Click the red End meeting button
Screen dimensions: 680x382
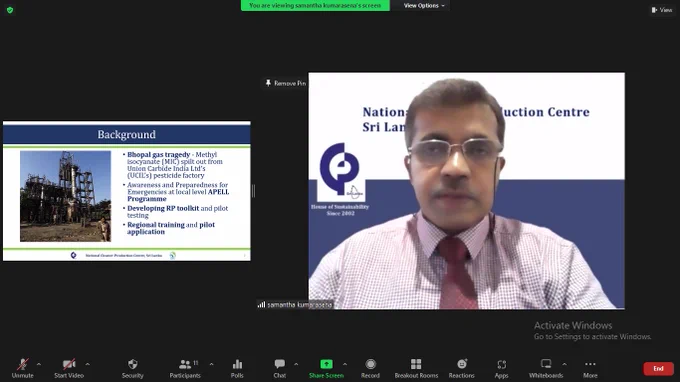(658, 369)
